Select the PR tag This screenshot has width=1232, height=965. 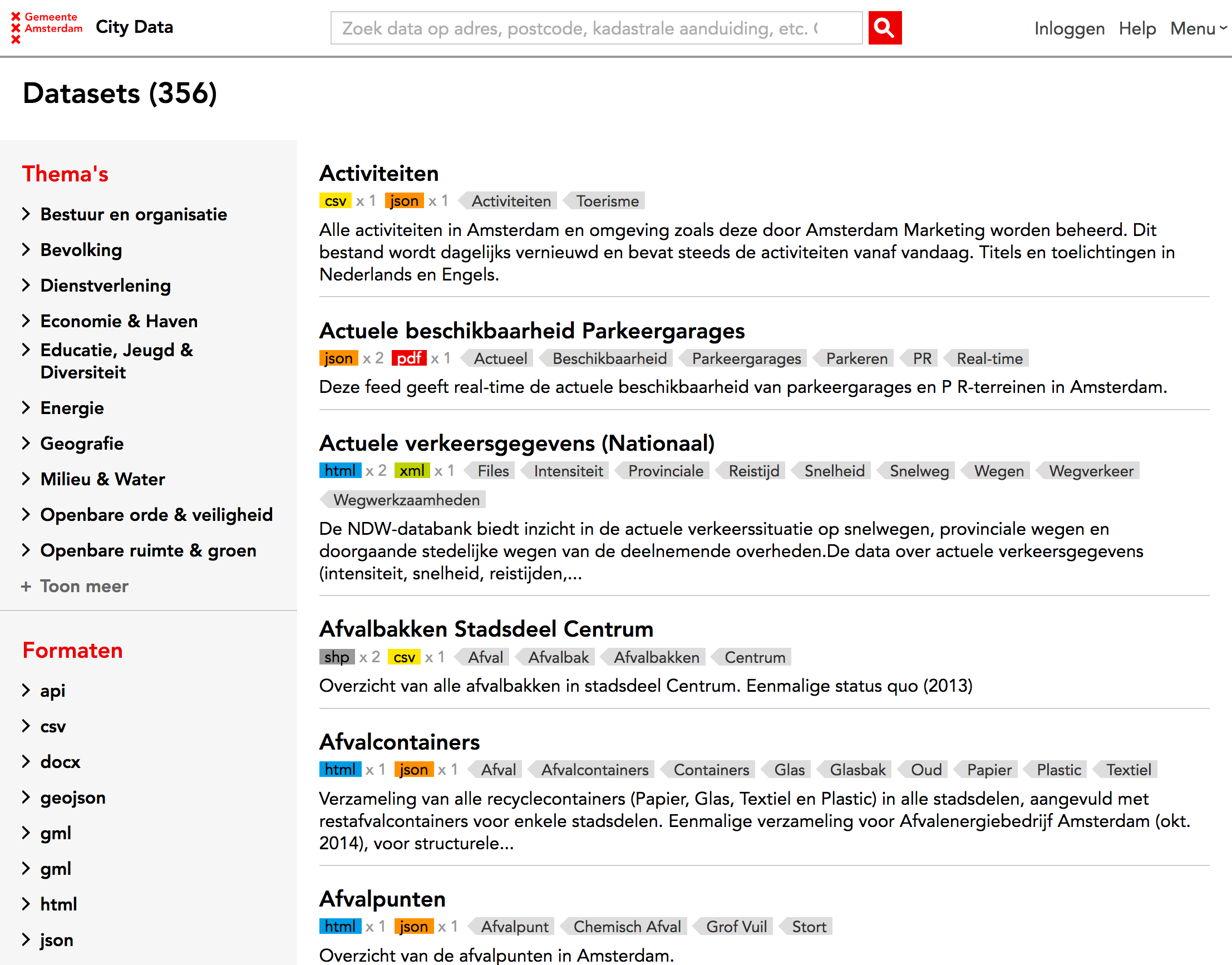[x=919, y=358]
